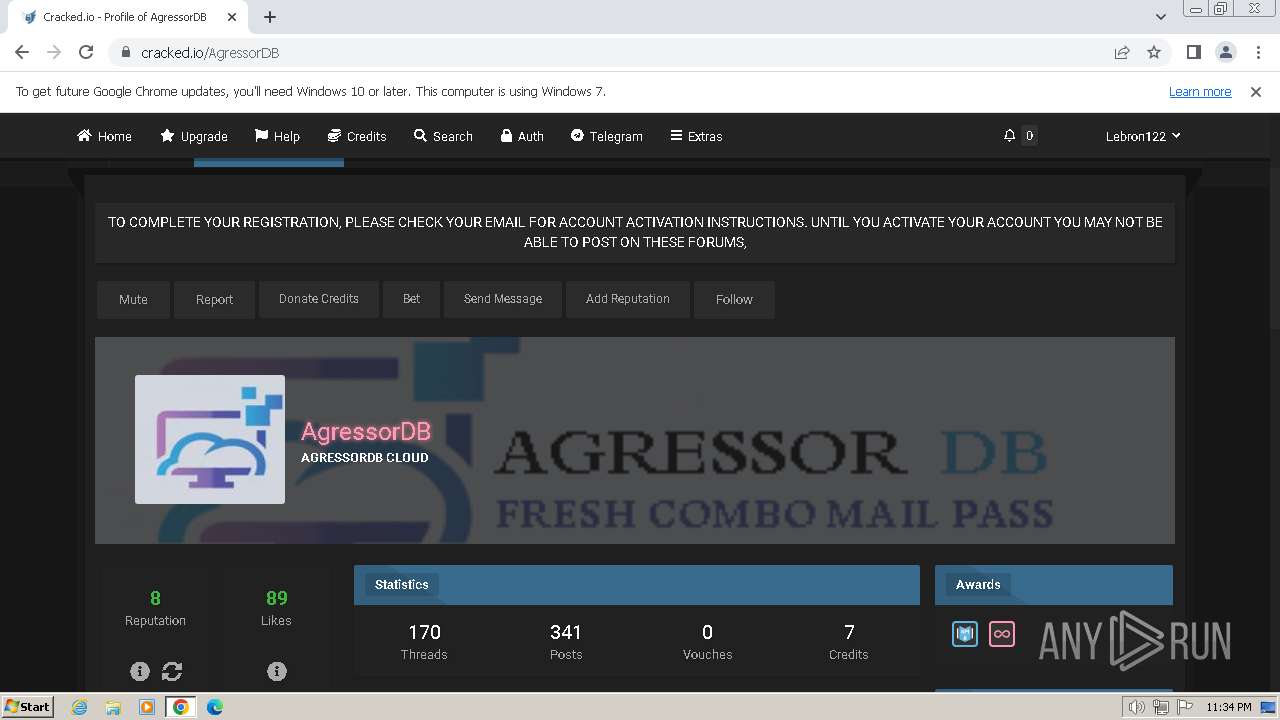Open the Auth menu item
1280x720 pixels.
pos(522,136)
